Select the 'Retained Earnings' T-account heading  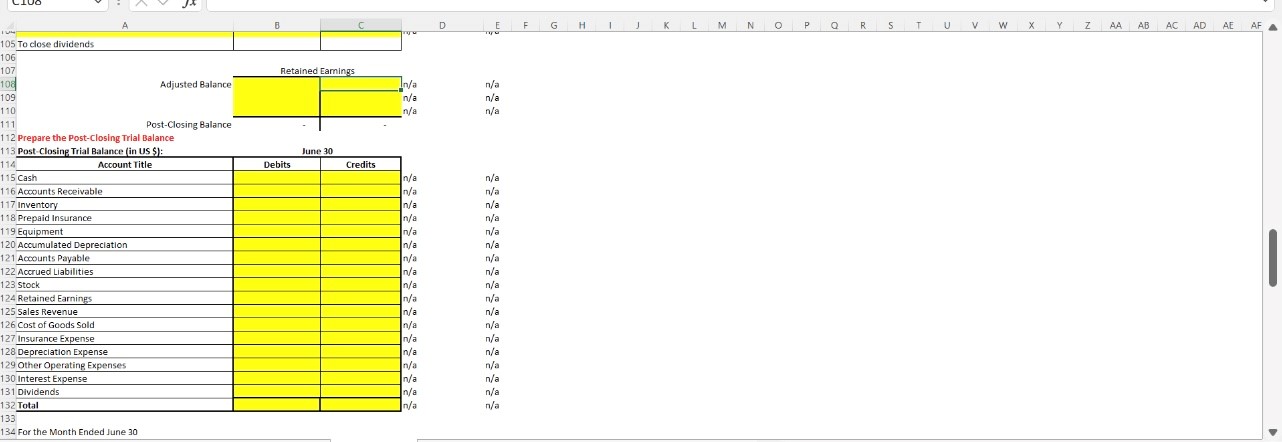tap(317, 71)
